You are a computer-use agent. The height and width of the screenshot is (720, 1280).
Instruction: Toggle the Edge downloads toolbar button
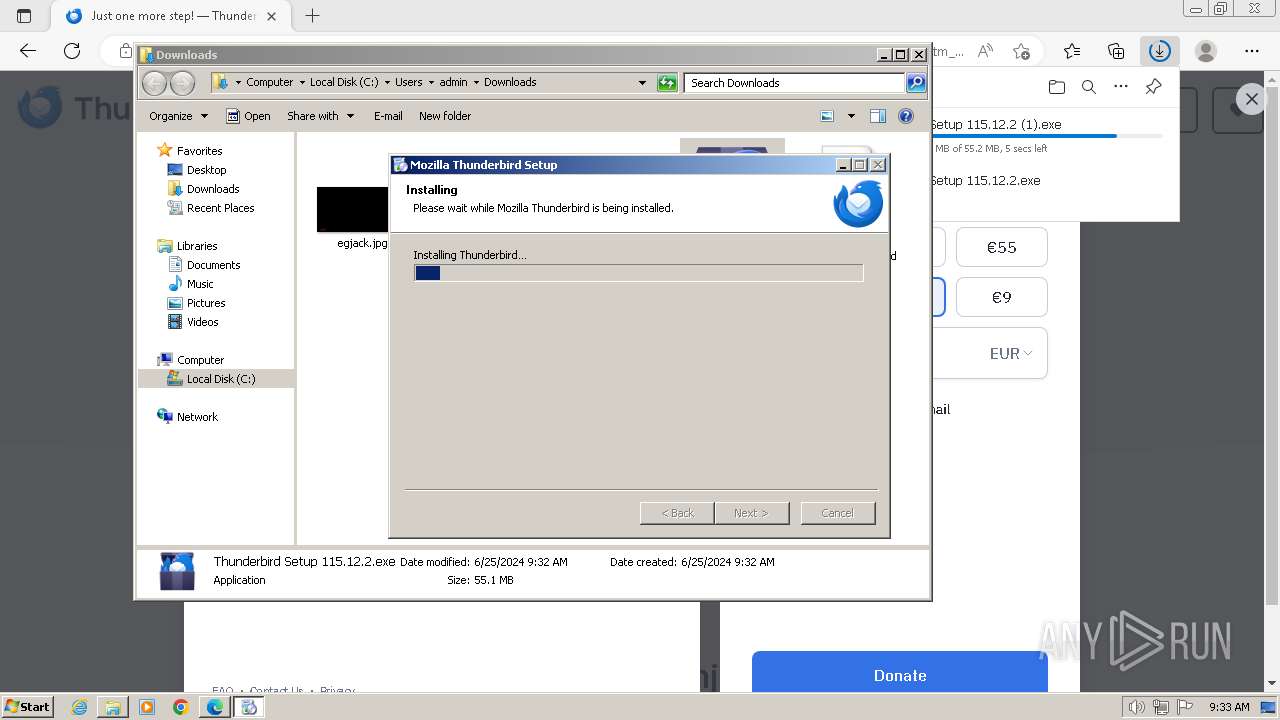point(1159,51)
